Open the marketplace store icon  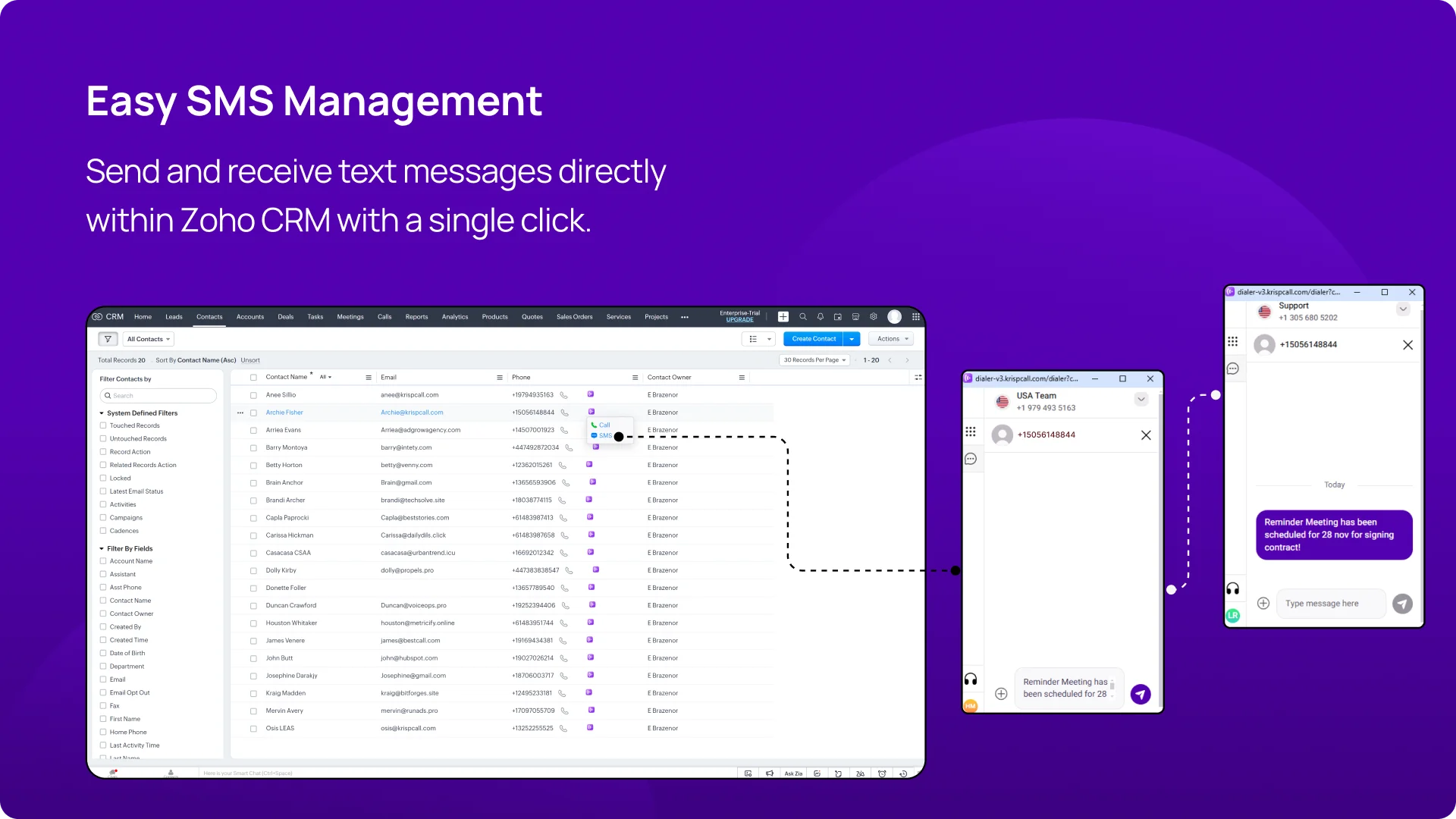tap(855, 317)
